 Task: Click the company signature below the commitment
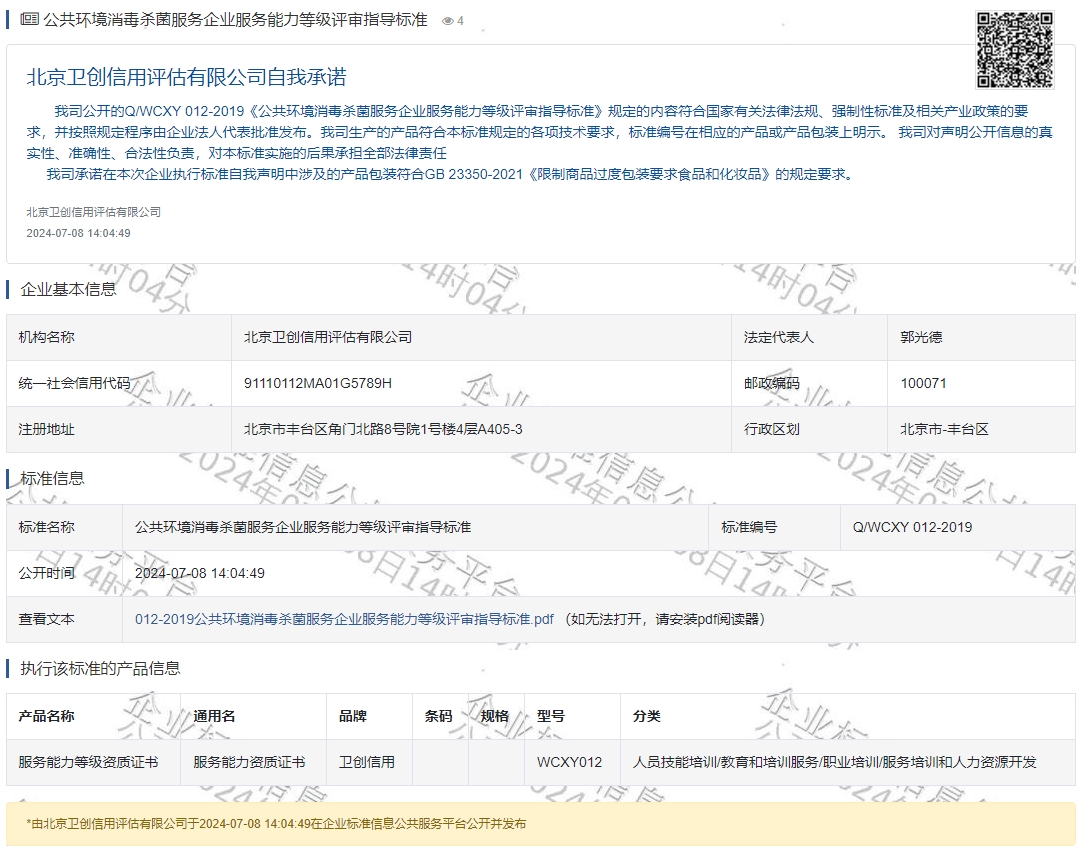[93, 212]
